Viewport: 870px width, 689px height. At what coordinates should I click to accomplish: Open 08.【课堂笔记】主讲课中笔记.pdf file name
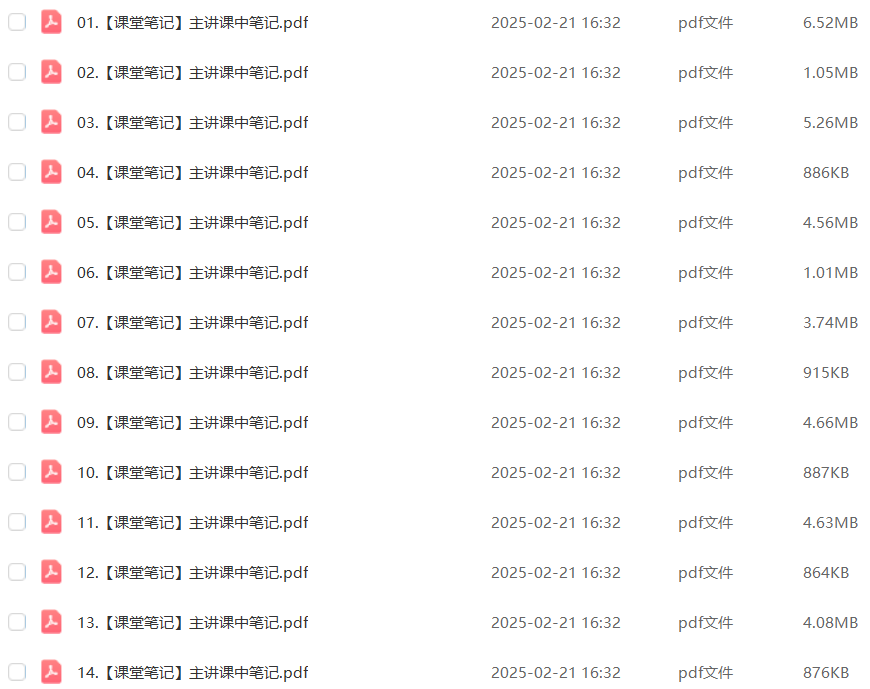click(193, 372)
